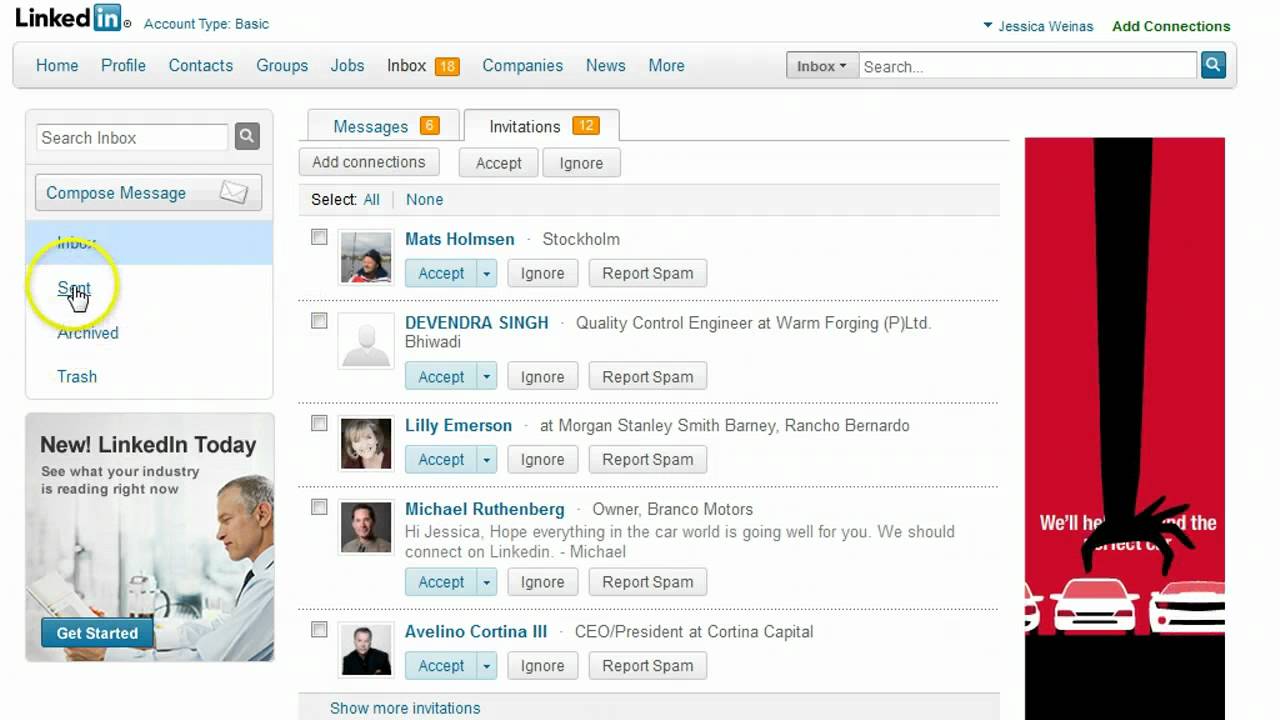Expand Accept dropdown arrow for Avelino Cortina III
1280x720 pixels.
coord(487,665)
